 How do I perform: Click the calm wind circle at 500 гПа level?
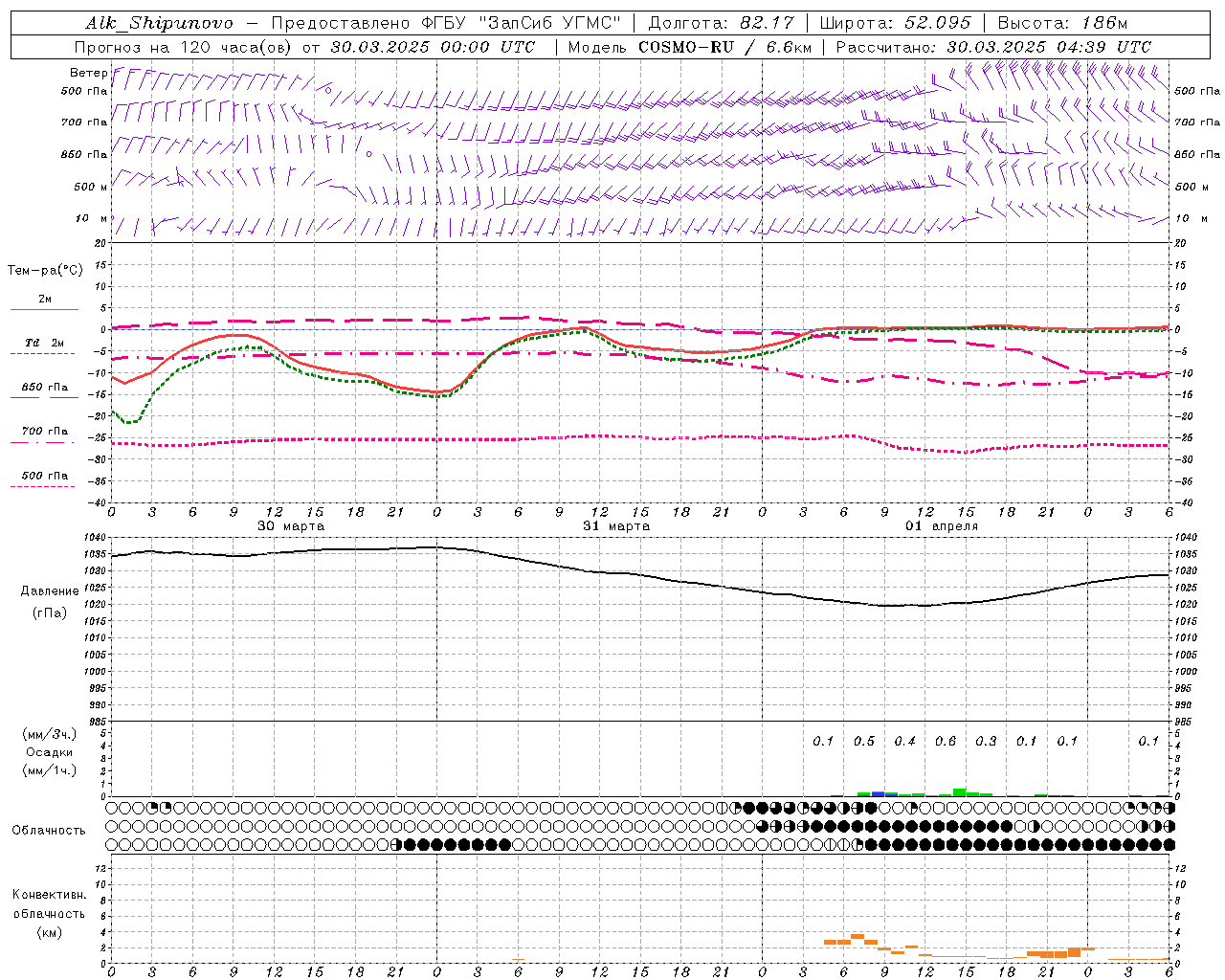coord(328,91)
